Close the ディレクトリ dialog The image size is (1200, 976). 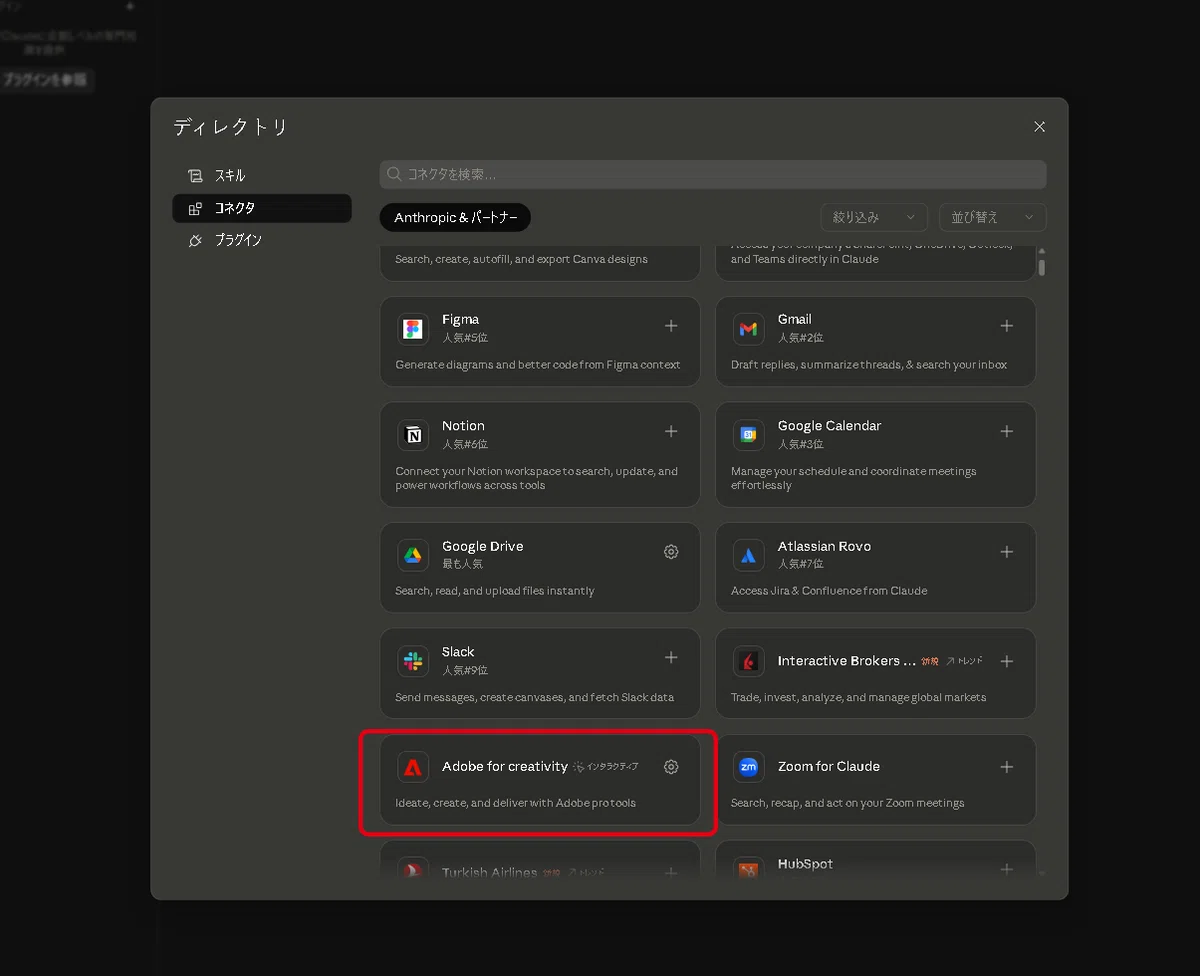[1040, 127]
